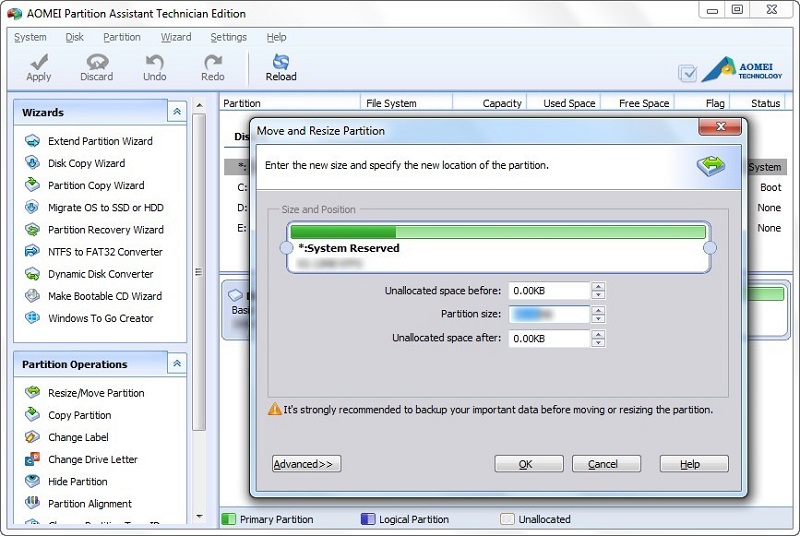Open NTFS to FAT32 Converter icon
This screenshot has height=536, width=800.
click(x=32, y=251)
